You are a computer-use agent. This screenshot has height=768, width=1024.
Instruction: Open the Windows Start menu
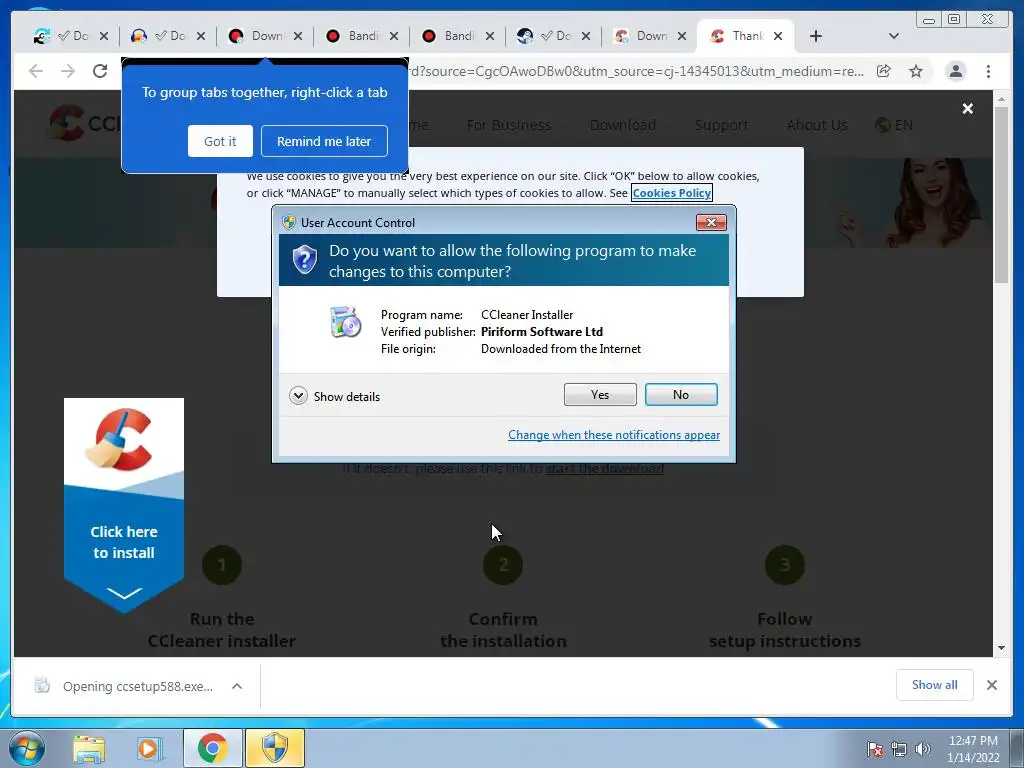click(x=27, y=748)
